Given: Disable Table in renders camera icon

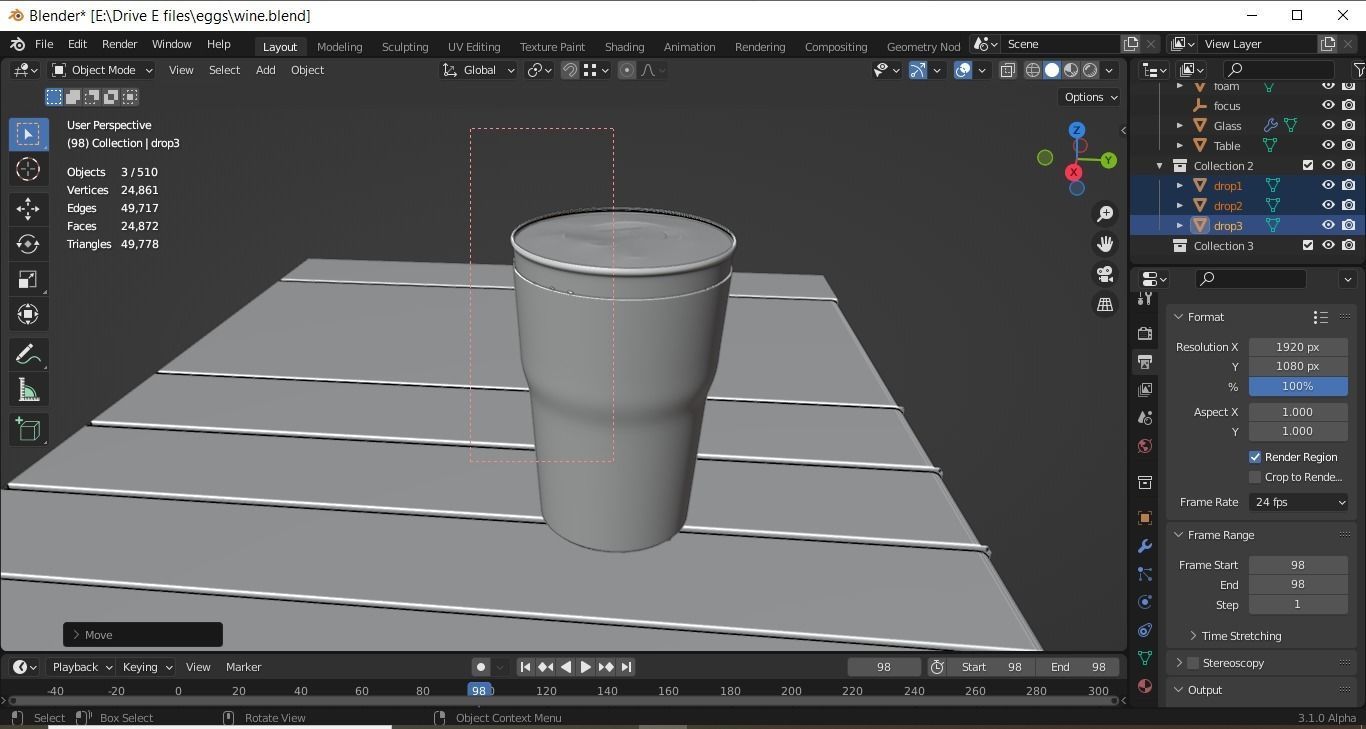Looking at the screenshot, I should 1348,145.
